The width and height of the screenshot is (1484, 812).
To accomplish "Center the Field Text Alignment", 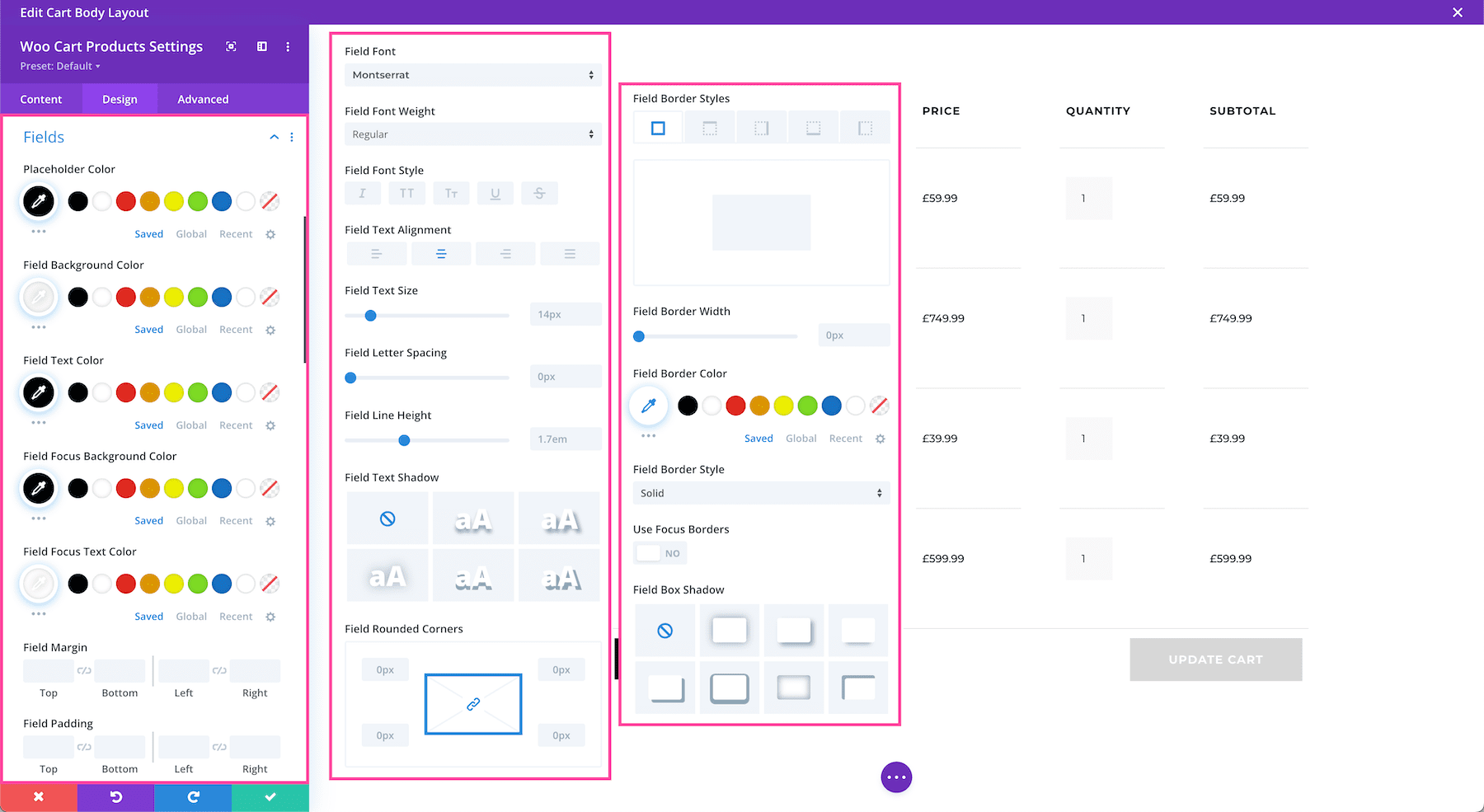I will pyautogui.click(x=441, y=253).
